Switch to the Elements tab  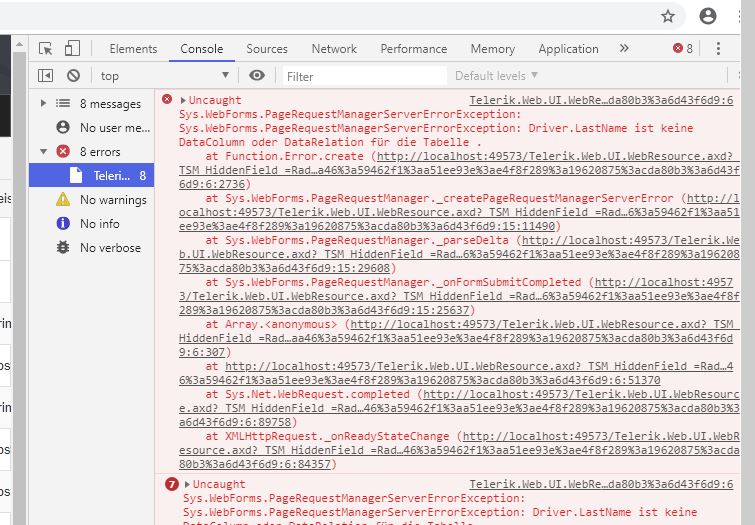(133, 49)
